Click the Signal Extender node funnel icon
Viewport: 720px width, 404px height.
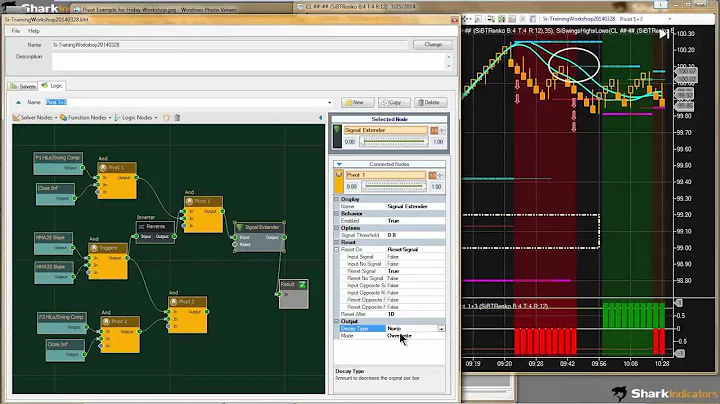coord(240,227)
